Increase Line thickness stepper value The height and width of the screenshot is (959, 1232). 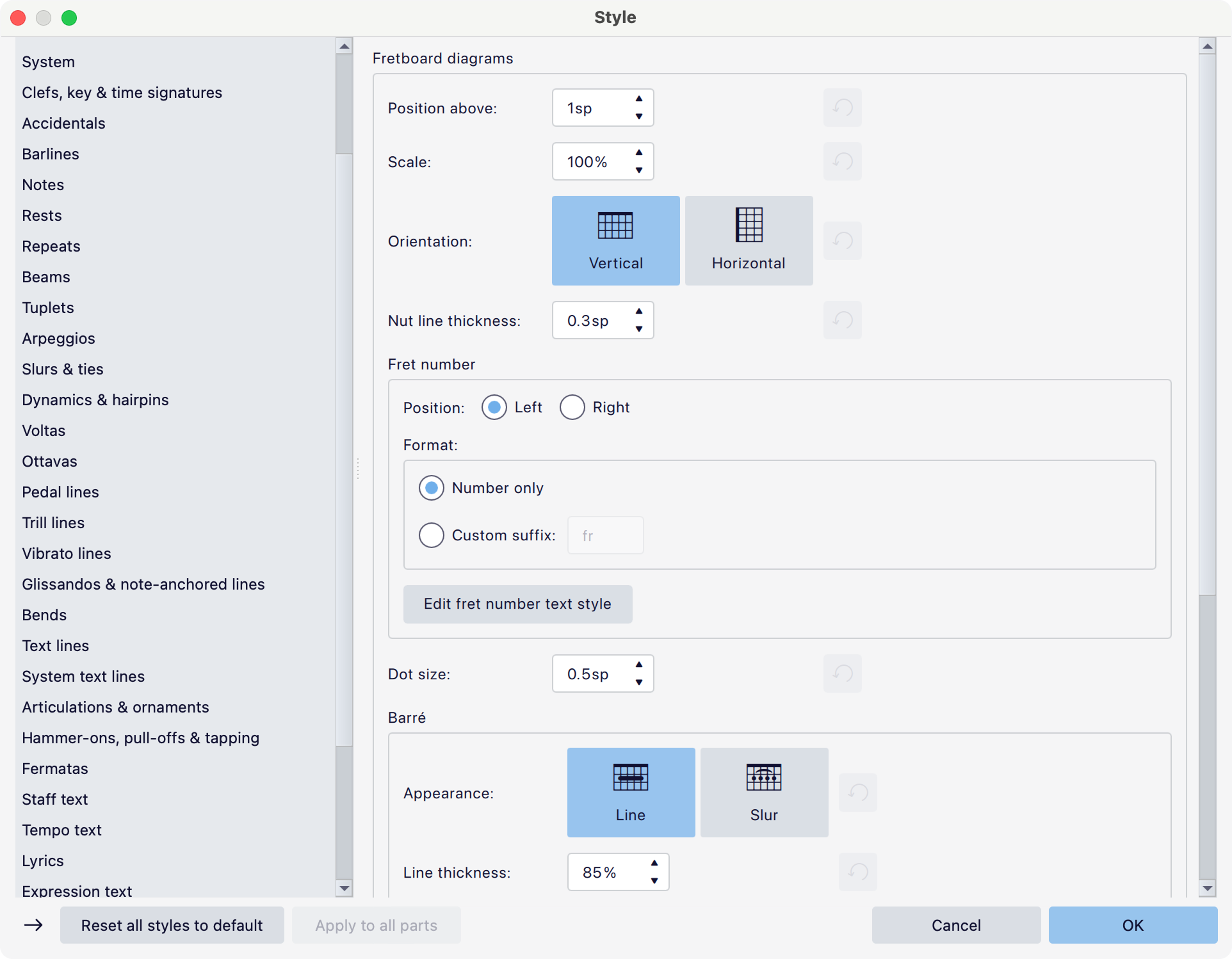point(654,864)
